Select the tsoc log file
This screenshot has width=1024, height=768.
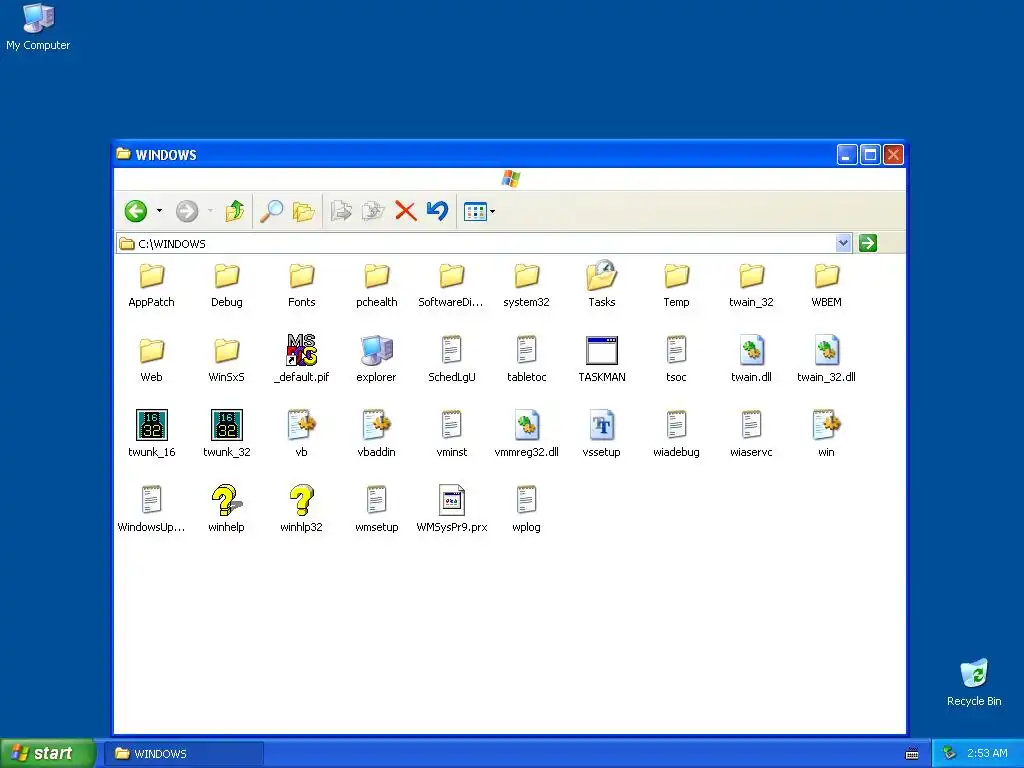coord(677,360)
